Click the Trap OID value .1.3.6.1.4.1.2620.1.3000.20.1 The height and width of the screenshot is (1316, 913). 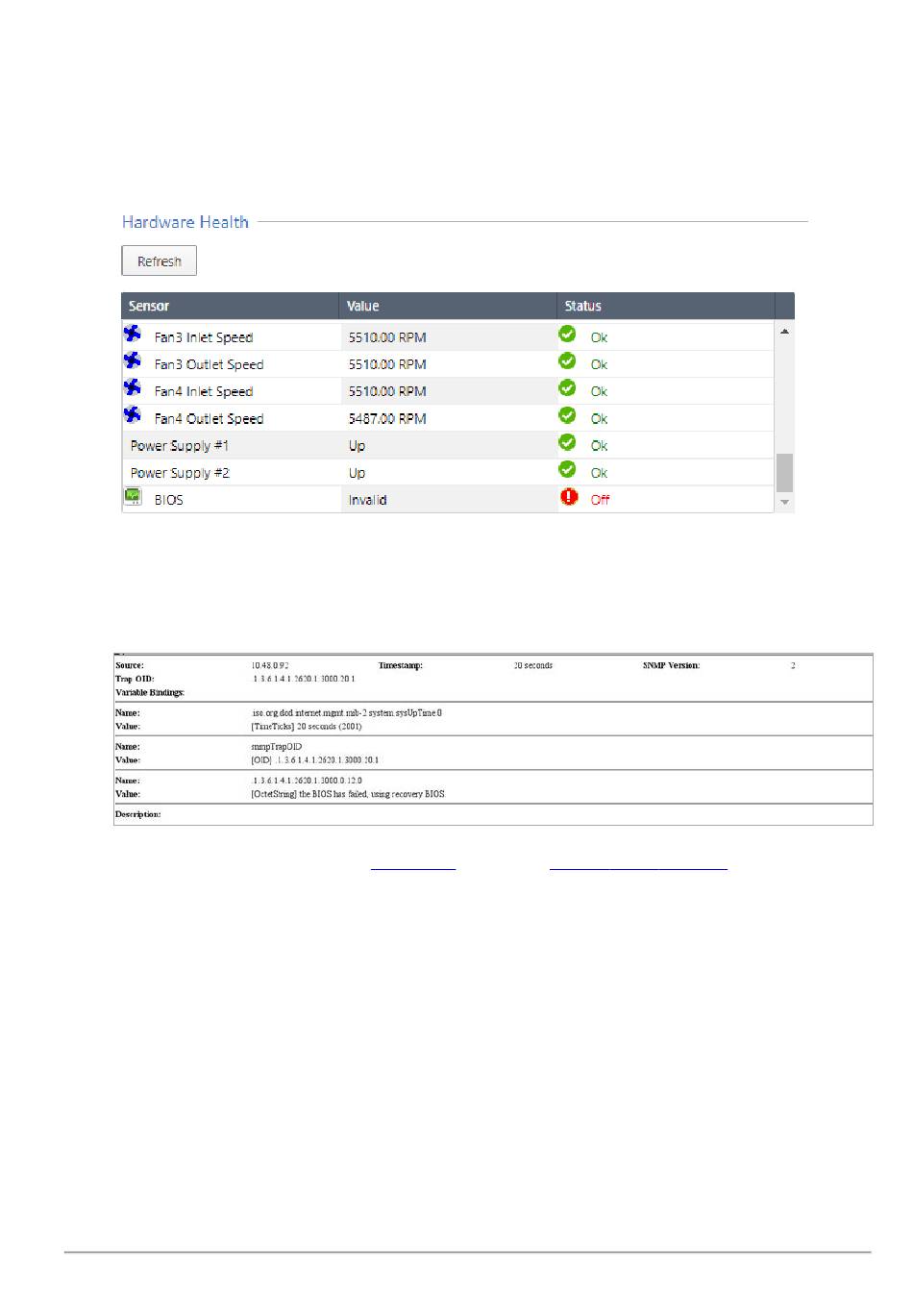point(303,679)
